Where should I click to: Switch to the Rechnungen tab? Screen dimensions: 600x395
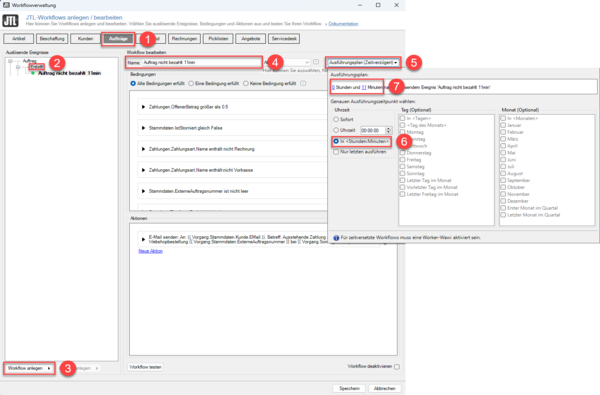point(184,39)
